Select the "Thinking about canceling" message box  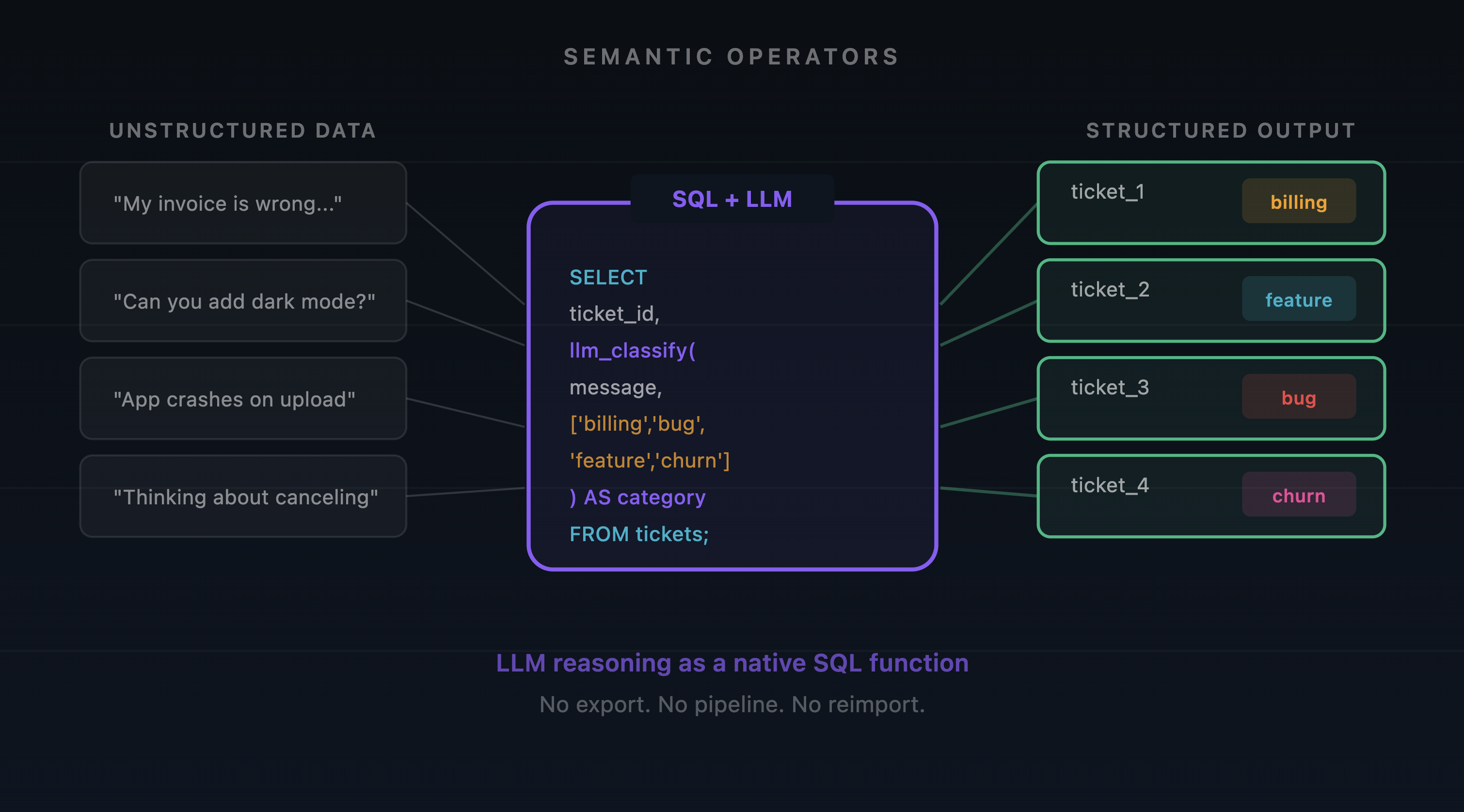pos(243,496)
